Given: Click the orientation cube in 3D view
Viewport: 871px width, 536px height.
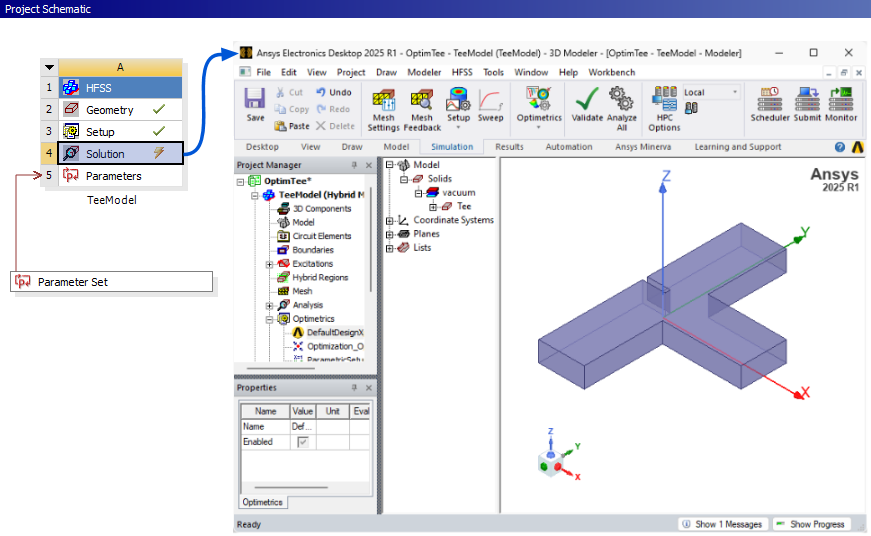Looking at the screenshot, I should tap(550, 463).
